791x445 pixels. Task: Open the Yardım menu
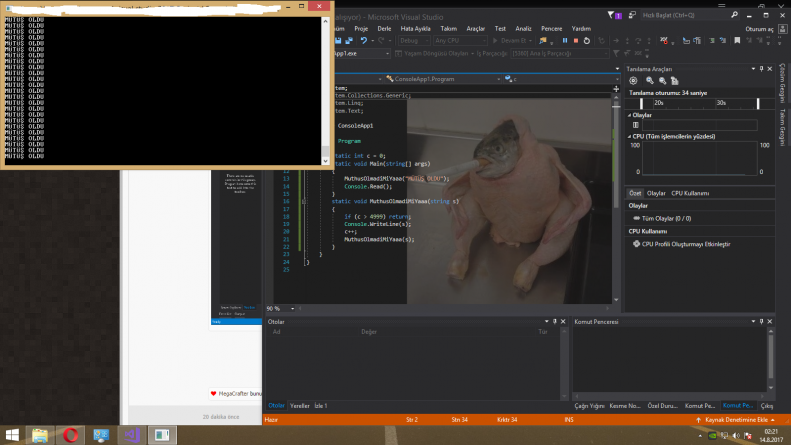[581, 29]
